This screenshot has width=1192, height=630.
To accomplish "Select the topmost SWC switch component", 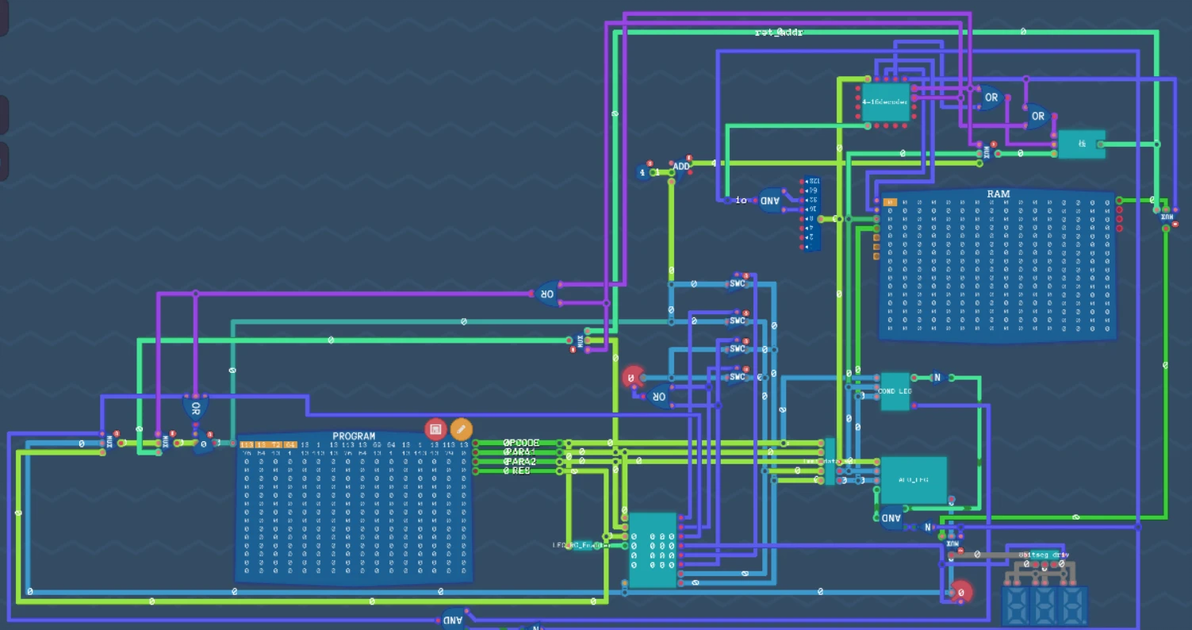I will point(737,283).
